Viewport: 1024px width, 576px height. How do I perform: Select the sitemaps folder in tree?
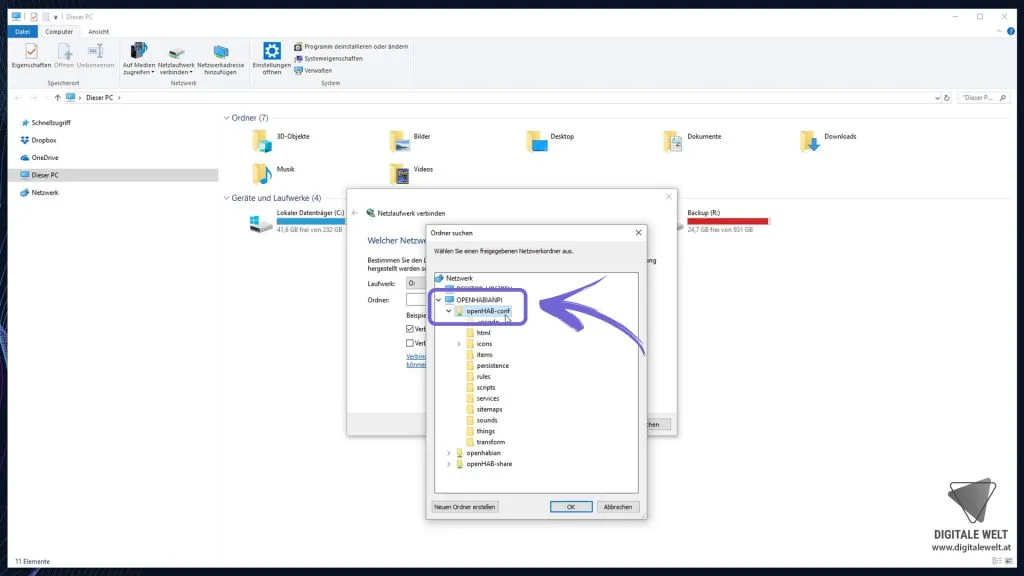click(489, 409)
